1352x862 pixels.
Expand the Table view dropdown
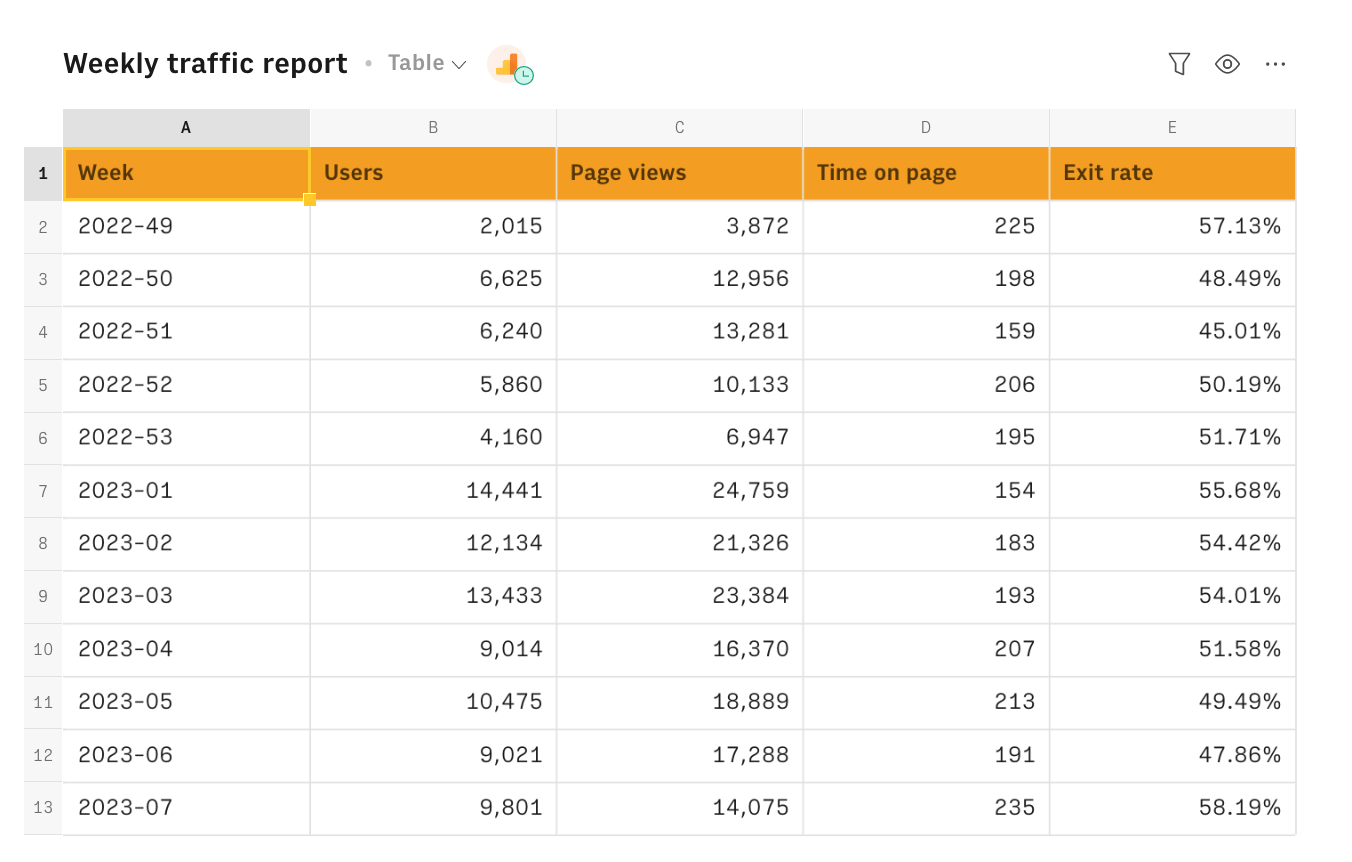427,63
